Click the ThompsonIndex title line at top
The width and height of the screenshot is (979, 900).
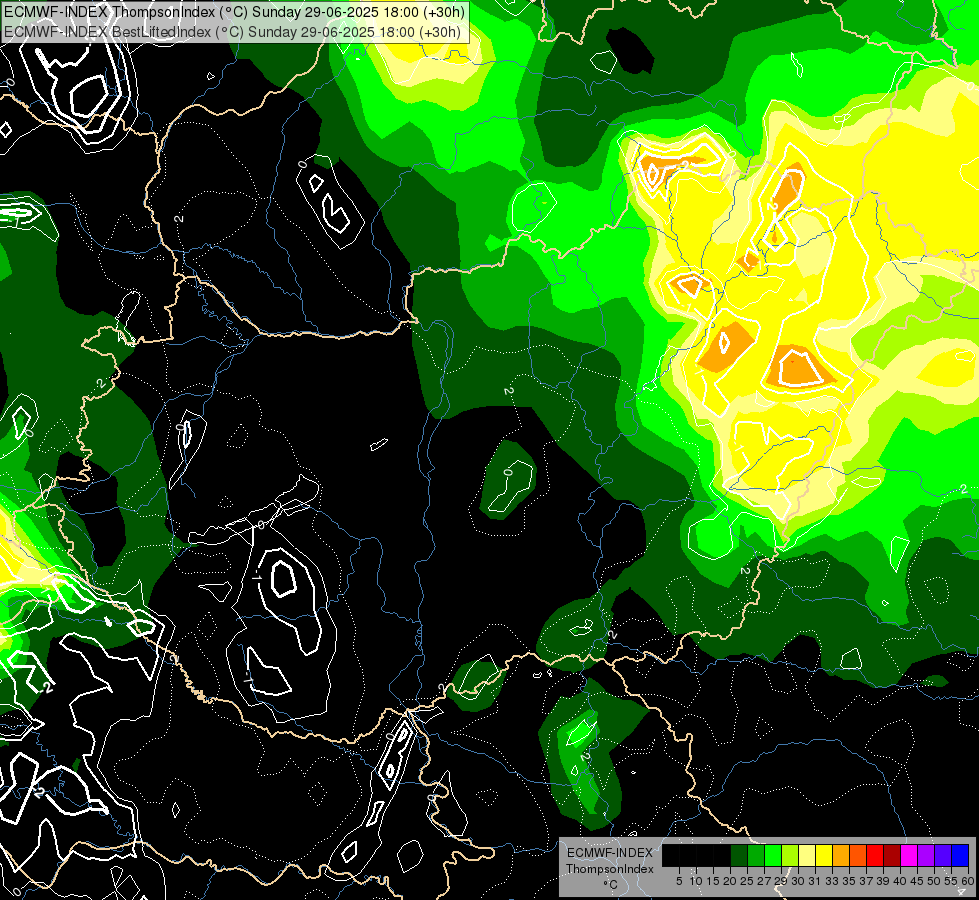tap(234, 12)
